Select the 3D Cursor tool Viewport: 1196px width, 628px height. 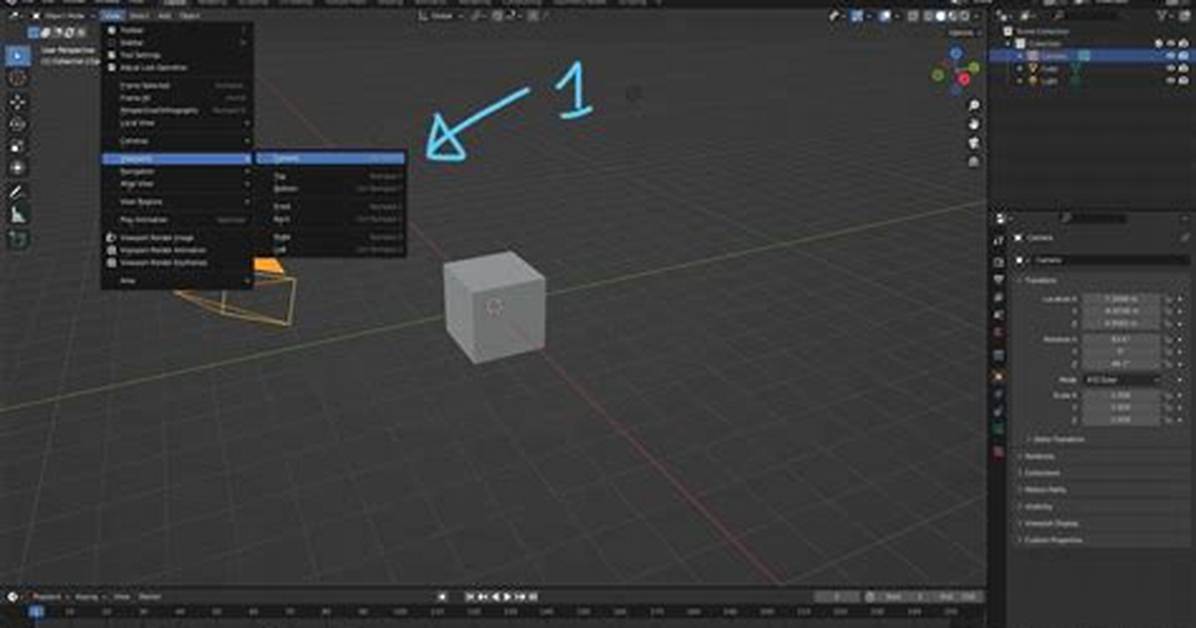point(18,78)
